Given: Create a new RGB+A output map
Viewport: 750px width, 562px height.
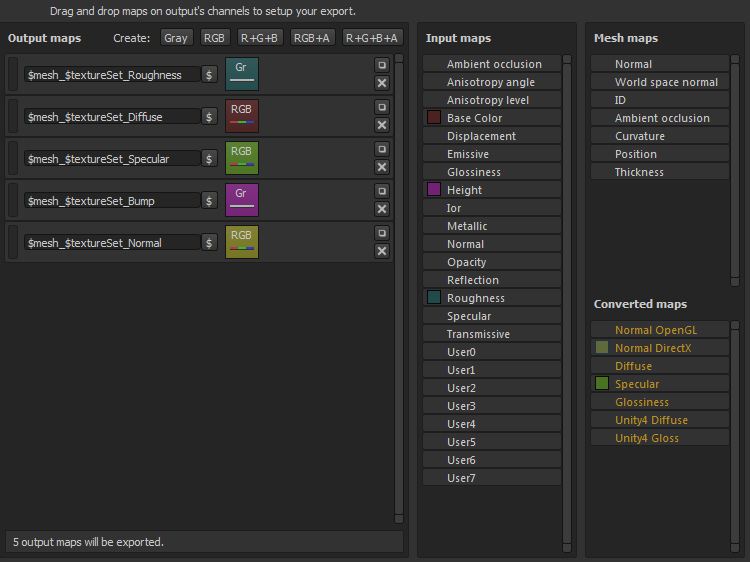Looking at the screenshot, I should pos(312,38).
